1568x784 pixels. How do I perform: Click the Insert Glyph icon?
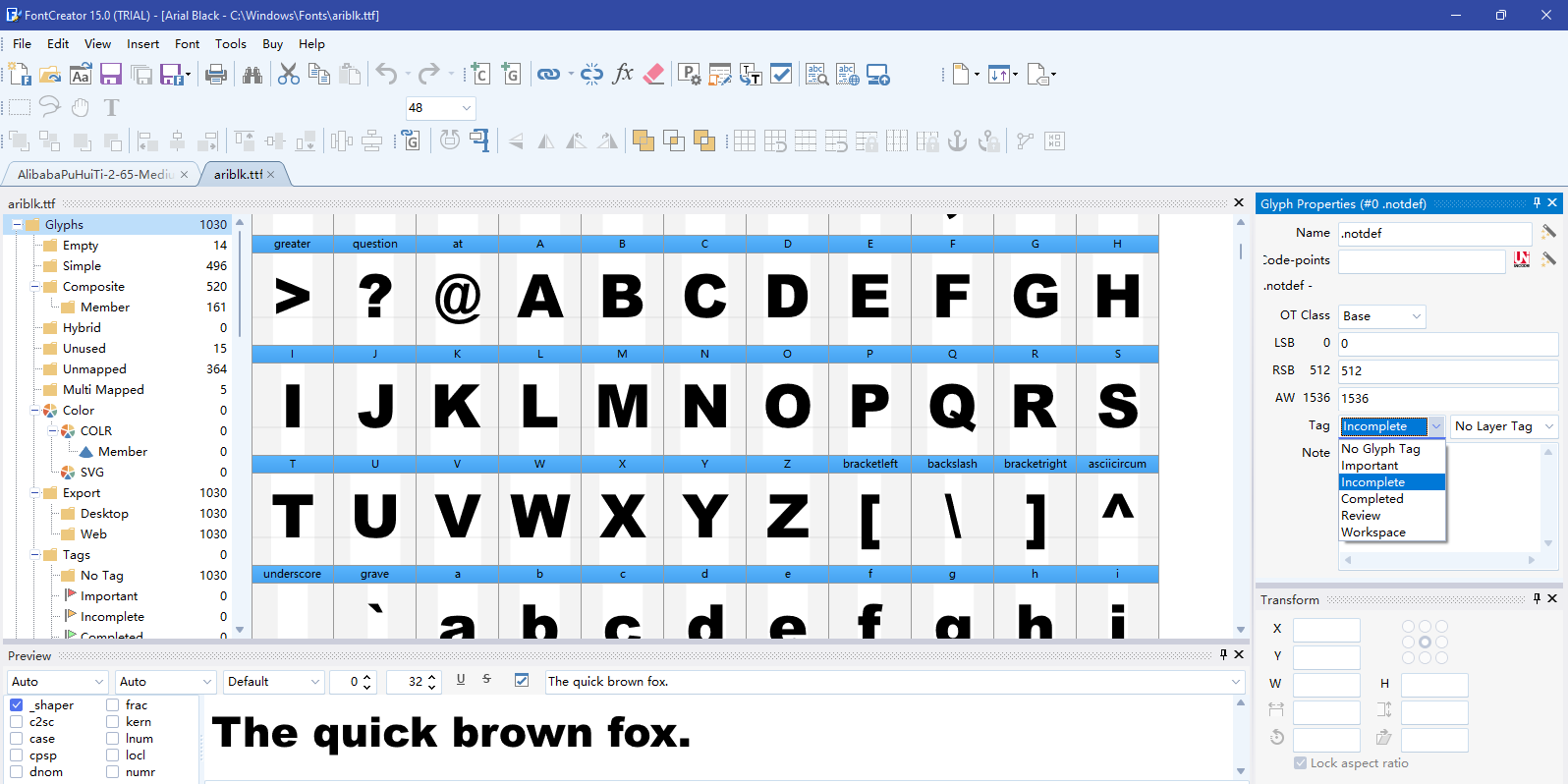click(511, 74)
